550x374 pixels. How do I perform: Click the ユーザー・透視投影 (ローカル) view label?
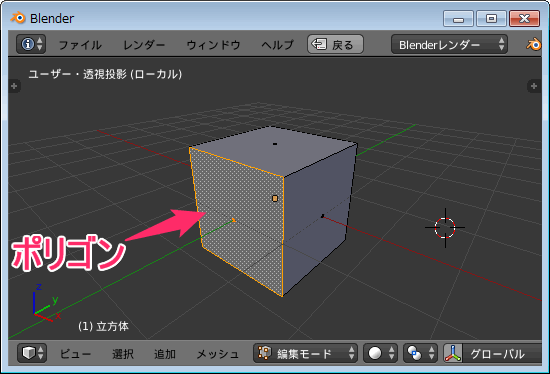click(x=105, y=74)
